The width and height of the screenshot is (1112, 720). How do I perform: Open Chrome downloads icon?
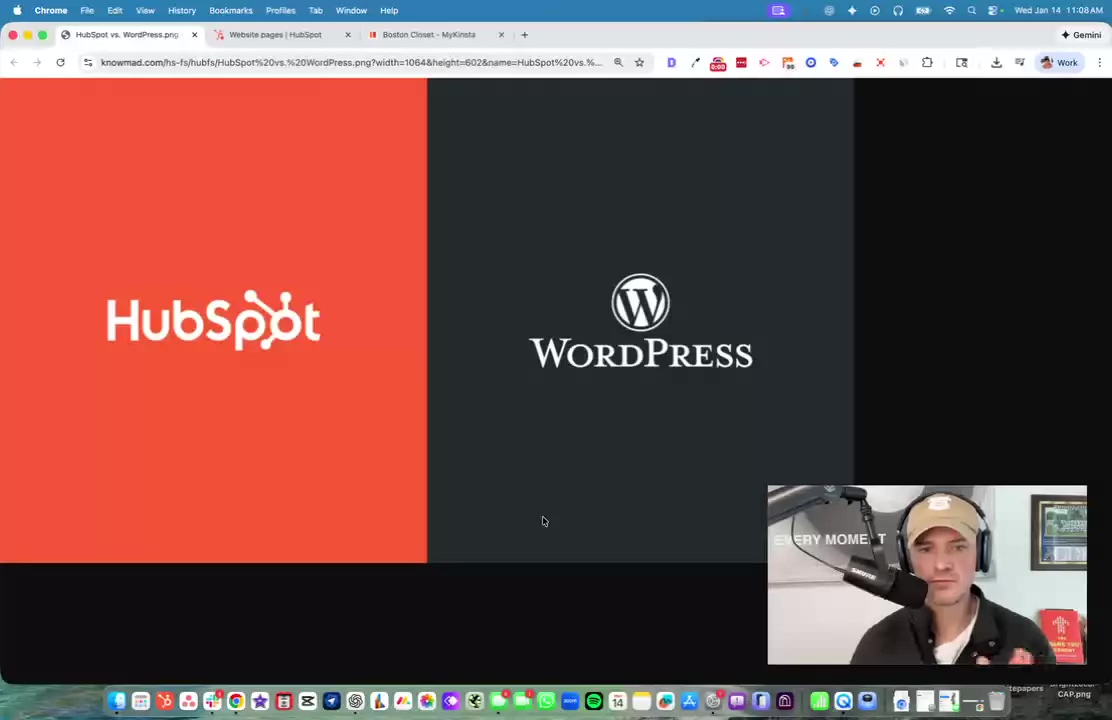point(996,62)
